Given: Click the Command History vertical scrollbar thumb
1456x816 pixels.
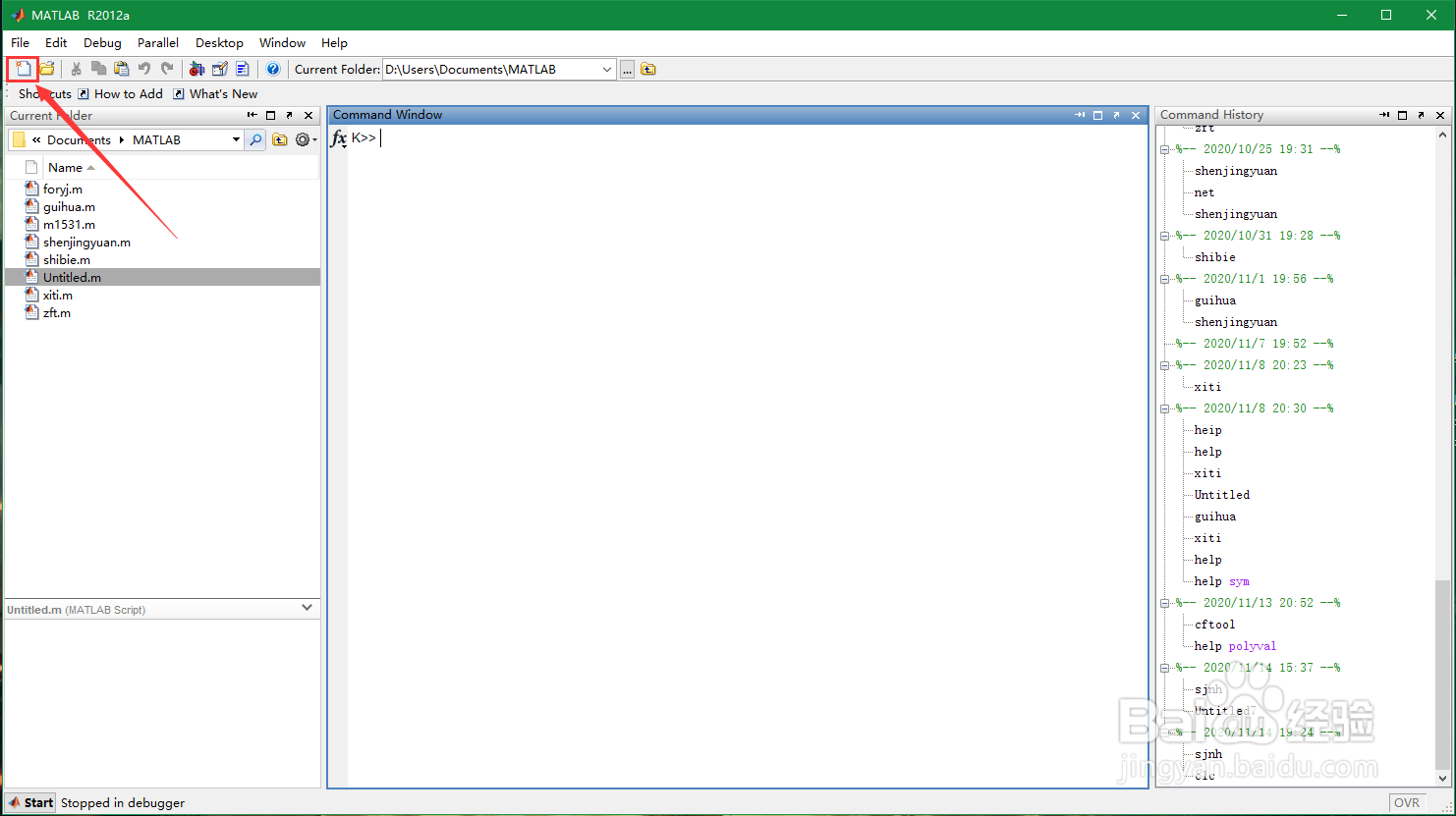Looking at the screenshot, I should [x=1442, y=674].
